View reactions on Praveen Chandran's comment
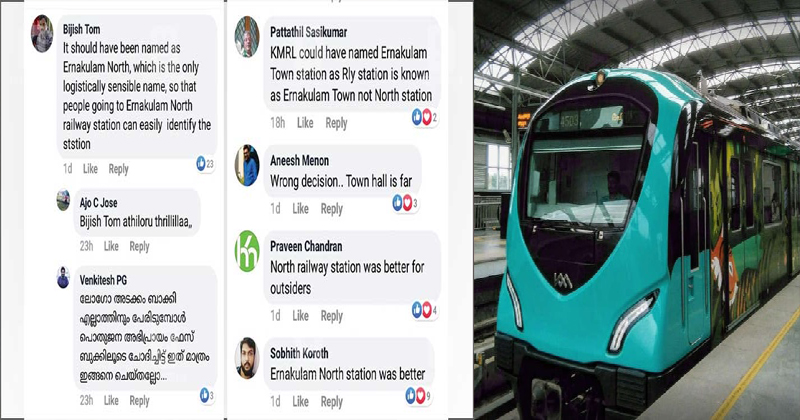800x420 pixels. tap(426, 310)
